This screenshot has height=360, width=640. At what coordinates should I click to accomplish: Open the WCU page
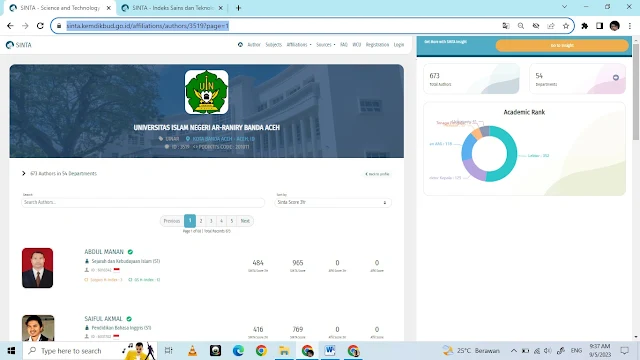click(356, 44)
